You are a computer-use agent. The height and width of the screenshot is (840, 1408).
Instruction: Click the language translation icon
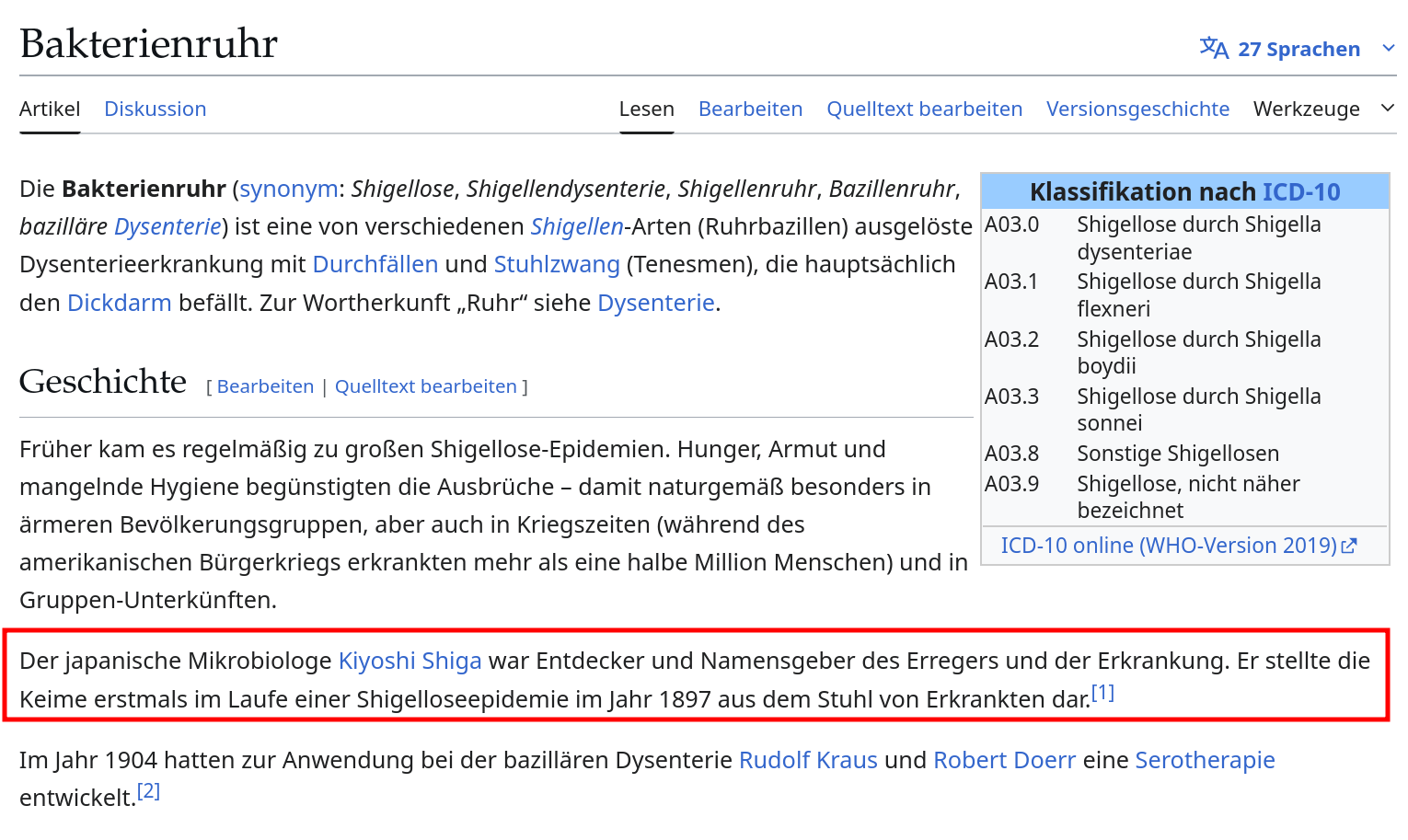[1214, 48]
